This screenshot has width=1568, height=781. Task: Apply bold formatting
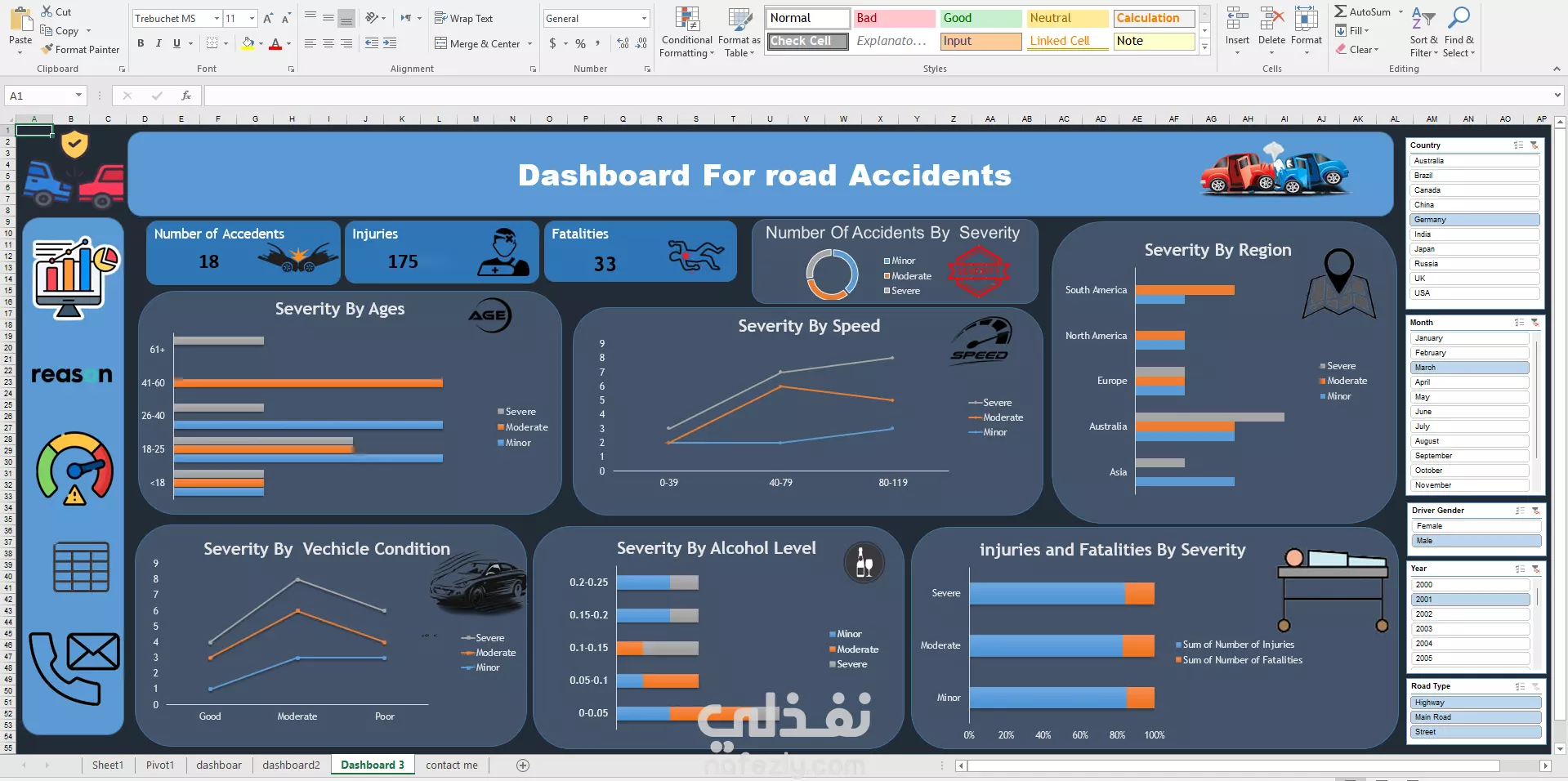(x=141, y=43)
